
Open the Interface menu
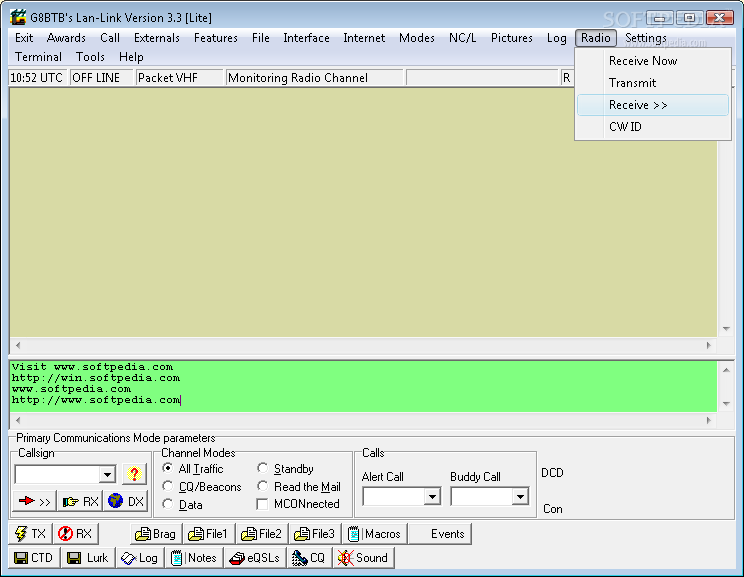306,38
